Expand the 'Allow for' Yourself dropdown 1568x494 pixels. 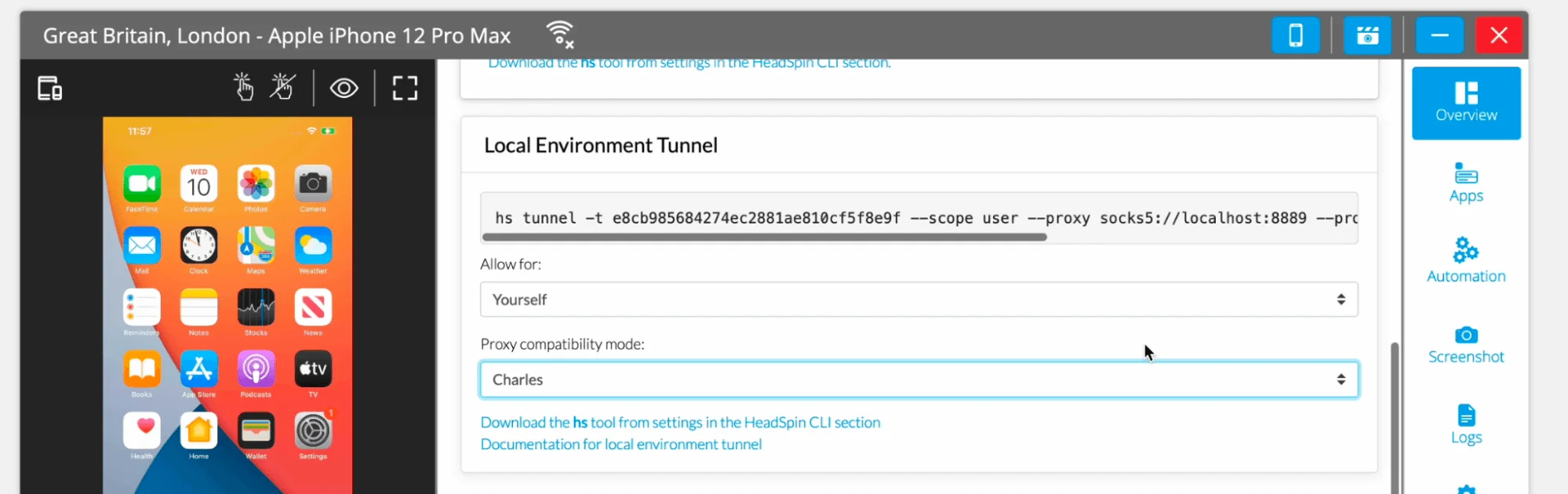(x=919, y=300)
